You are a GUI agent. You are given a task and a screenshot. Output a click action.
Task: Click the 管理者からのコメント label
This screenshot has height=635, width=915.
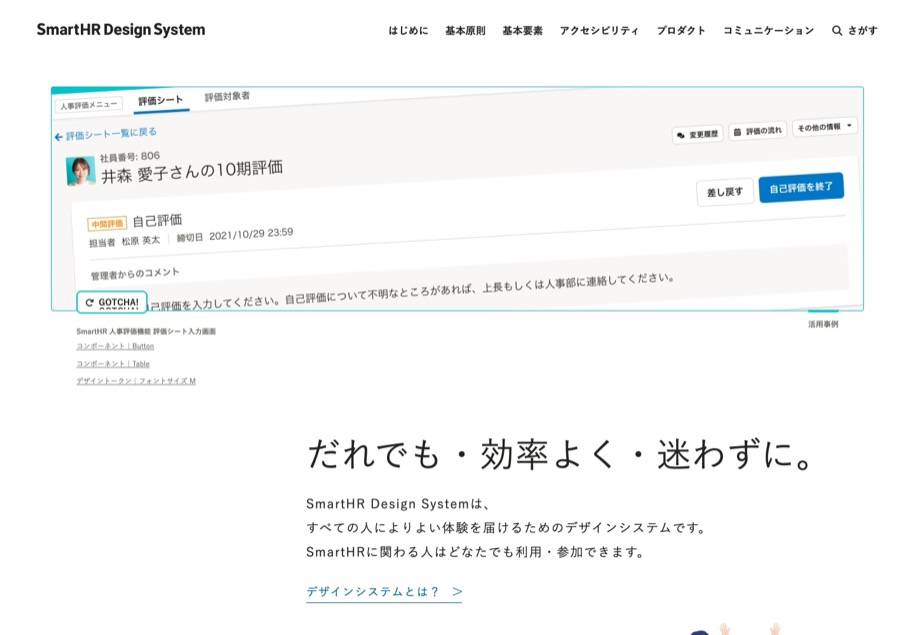pyautogui.click(x=135, y=273)
